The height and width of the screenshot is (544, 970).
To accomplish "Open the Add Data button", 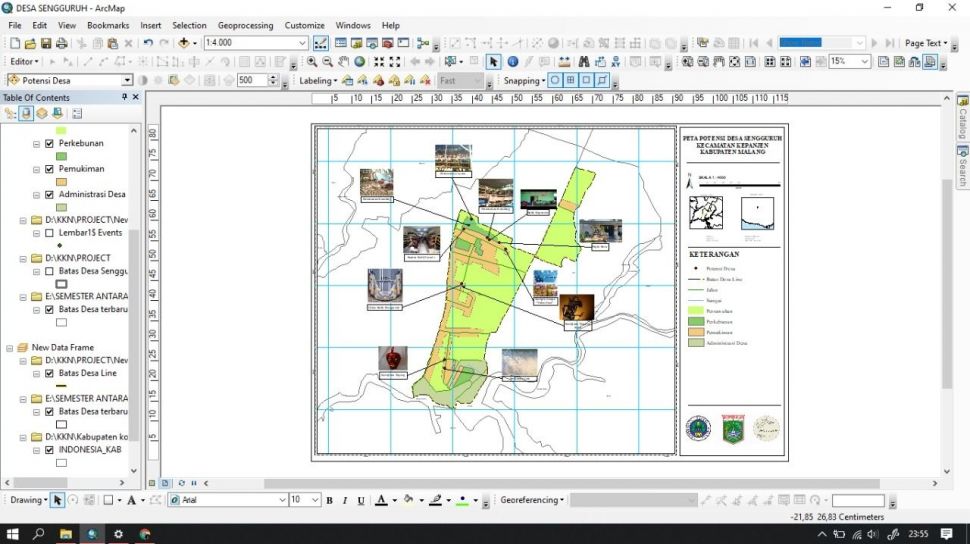I will pyautogui.click(x=184, y=43).
